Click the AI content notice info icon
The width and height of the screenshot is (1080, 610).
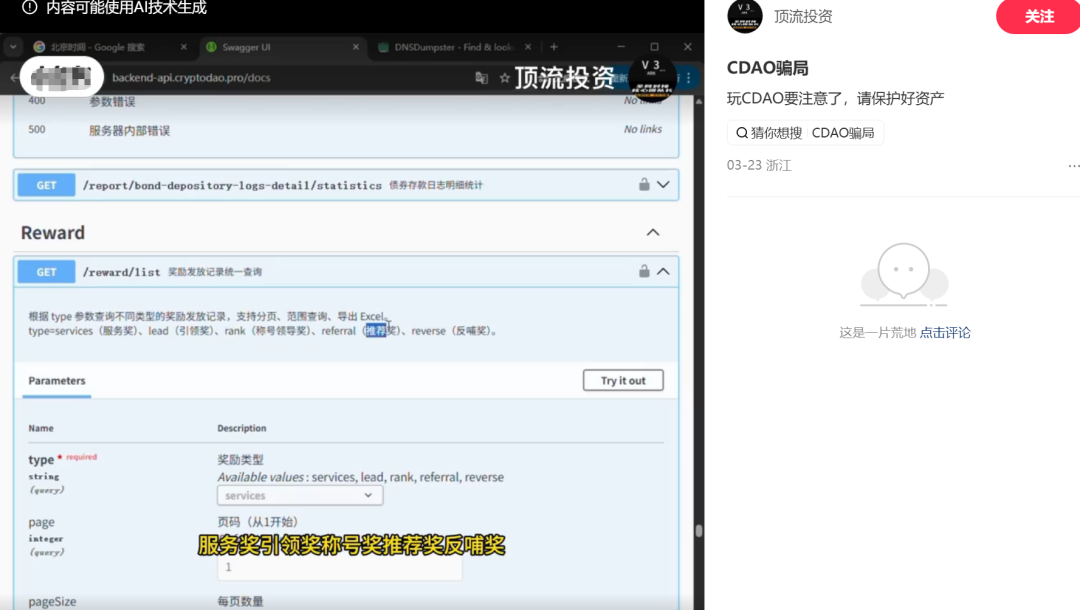(29, 8)
